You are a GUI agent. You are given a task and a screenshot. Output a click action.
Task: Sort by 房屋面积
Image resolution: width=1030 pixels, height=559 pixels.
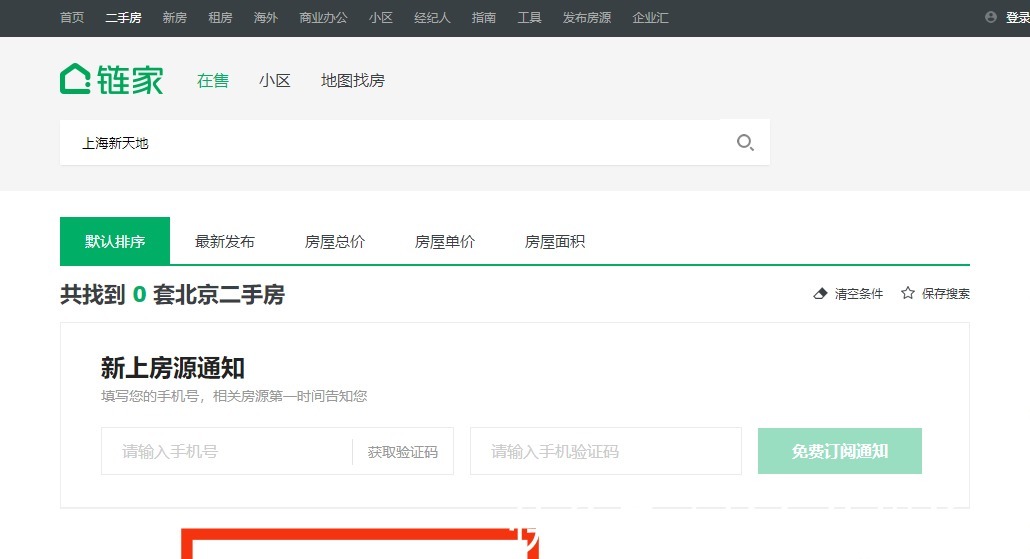[555, 241]
